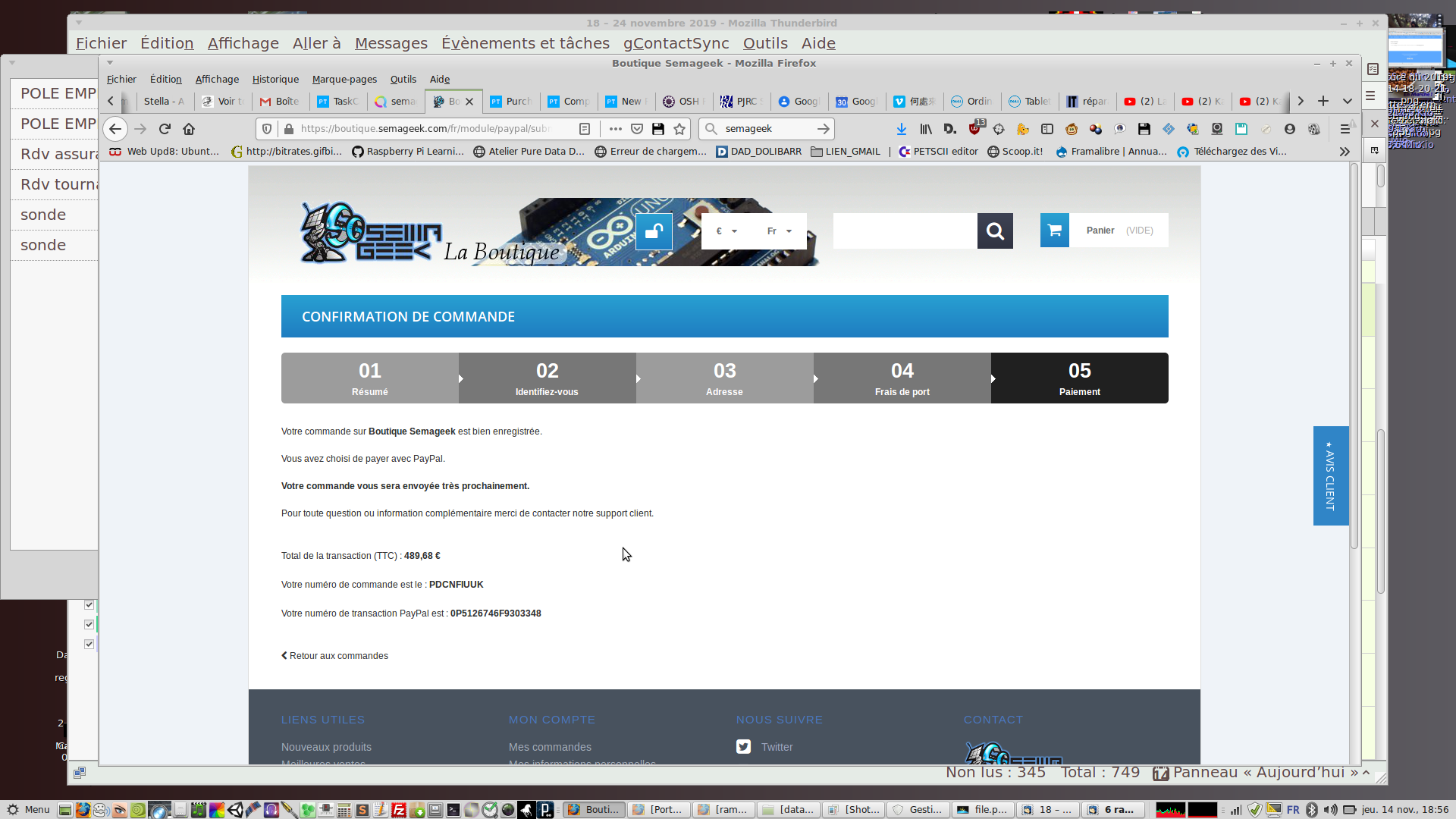The width and height of the screenshot is (1456, 819).
Task: Toggle Firefox reader view icon
Action: pyautogui.click(x=585, y=129)
